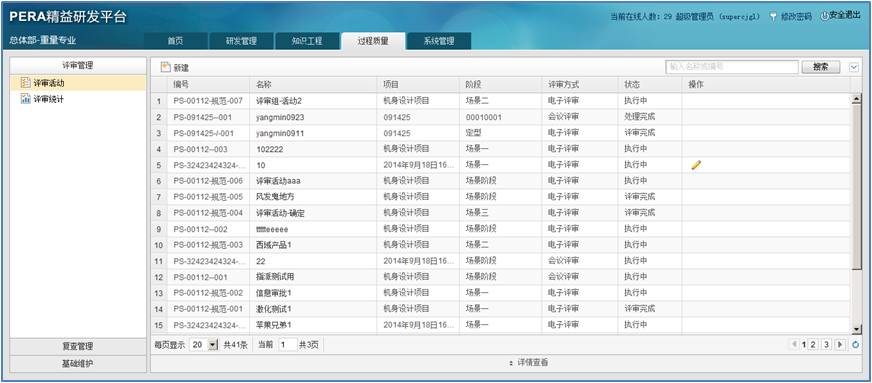Click the 修改密码 change-password link

click(791, 16)
